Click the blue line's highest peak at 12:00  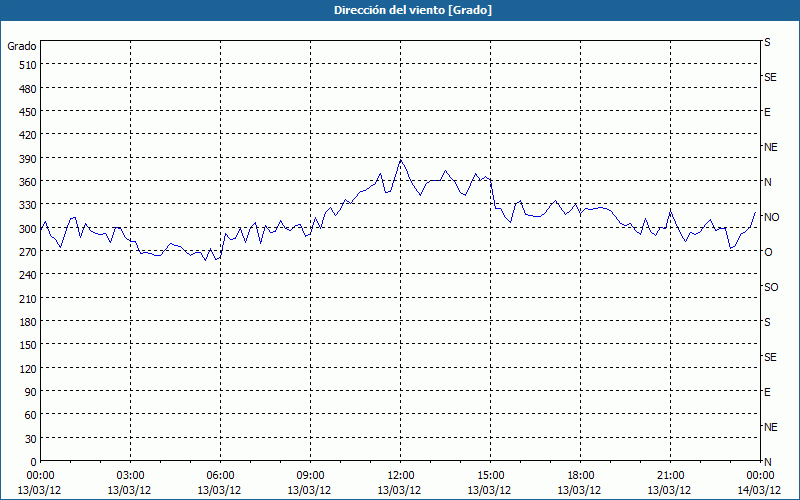[x=401, y=160]
